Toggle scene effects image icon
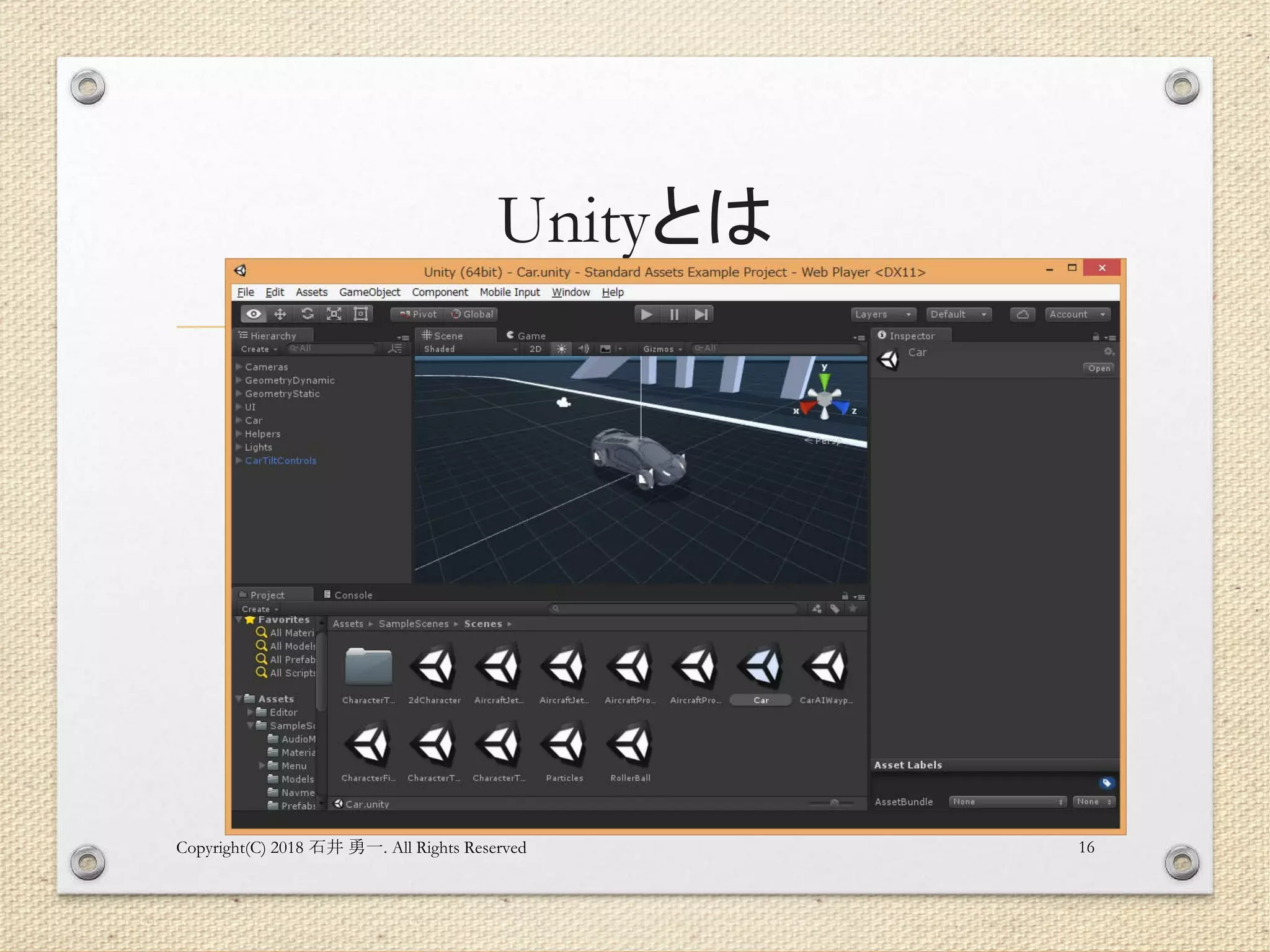This screenshot has width=1270, height=952. pyautogui.click(x=605, y=349)
